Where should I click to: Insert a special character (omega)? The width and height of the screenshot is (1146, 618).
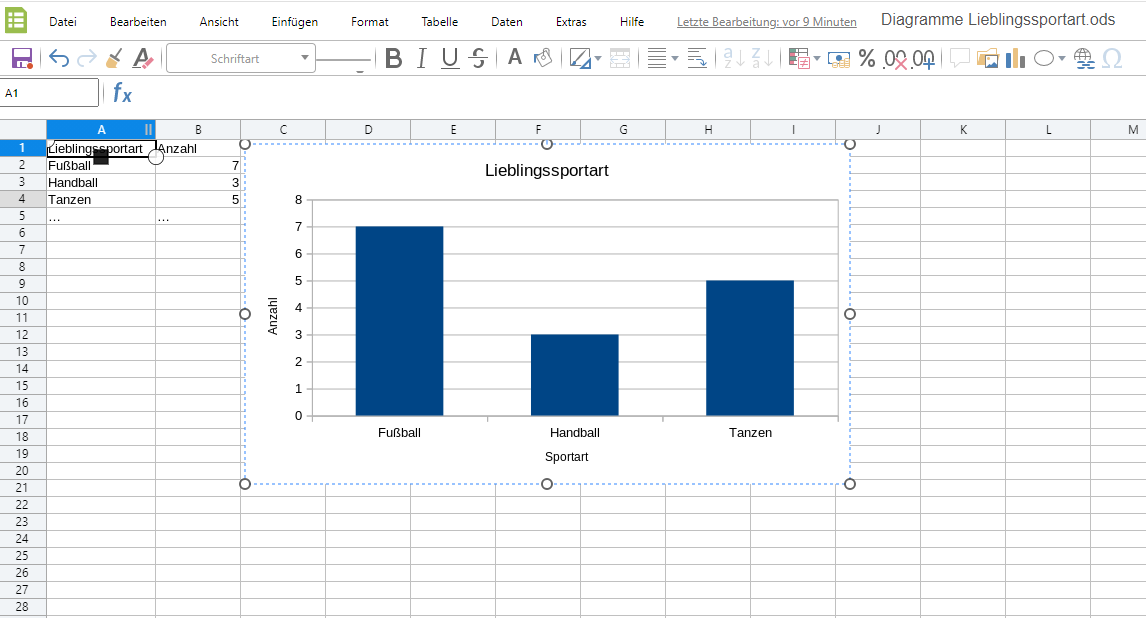1112,58
